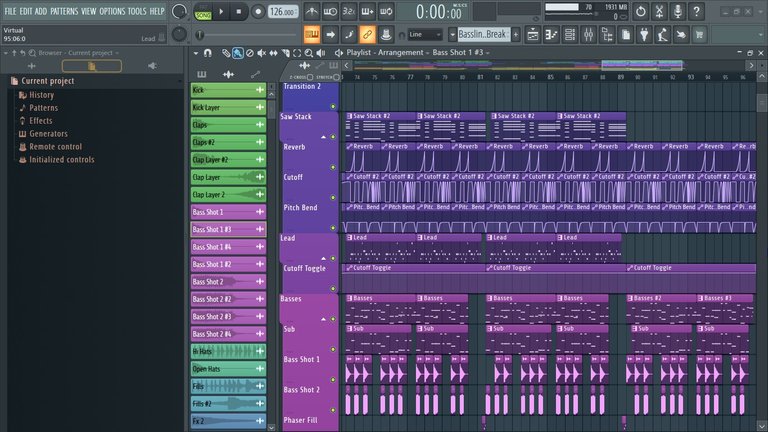Select Clap Layer 2 clip

coord(228,194)
